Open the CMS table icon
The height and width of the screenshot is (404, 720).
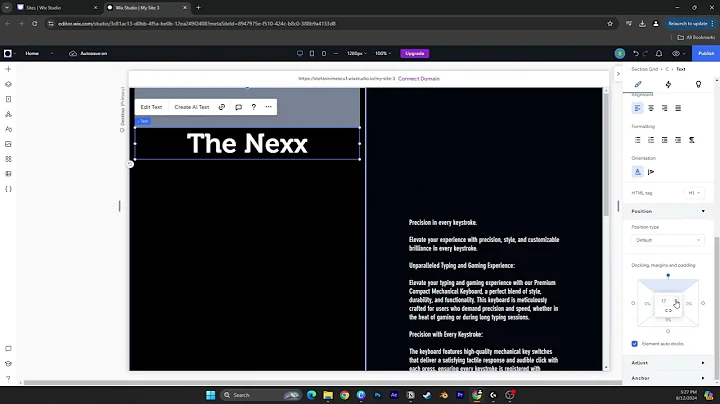[x=8, y=174]
